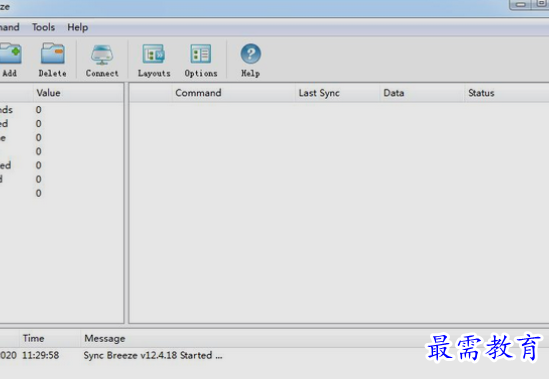This screenshot has width=549, height=379.
Task: Select the 'Sync Breeze v12.4.18 Started ...' log message
Action: point(153,355)
